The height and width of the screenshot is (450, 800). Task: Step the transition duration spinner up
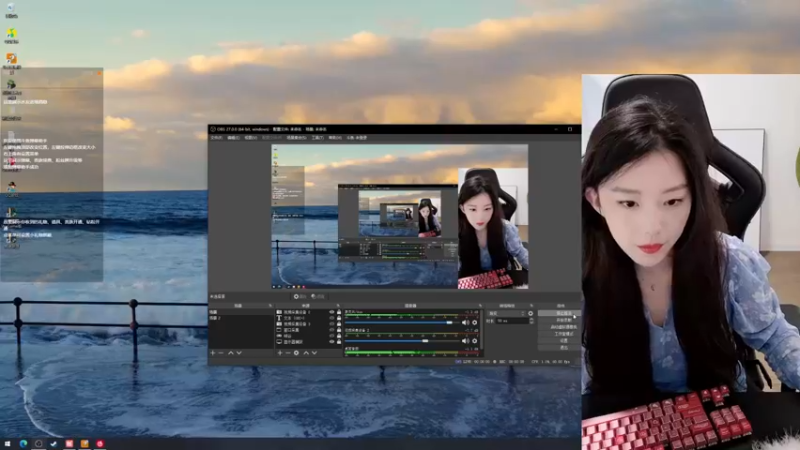pos(531,319)
